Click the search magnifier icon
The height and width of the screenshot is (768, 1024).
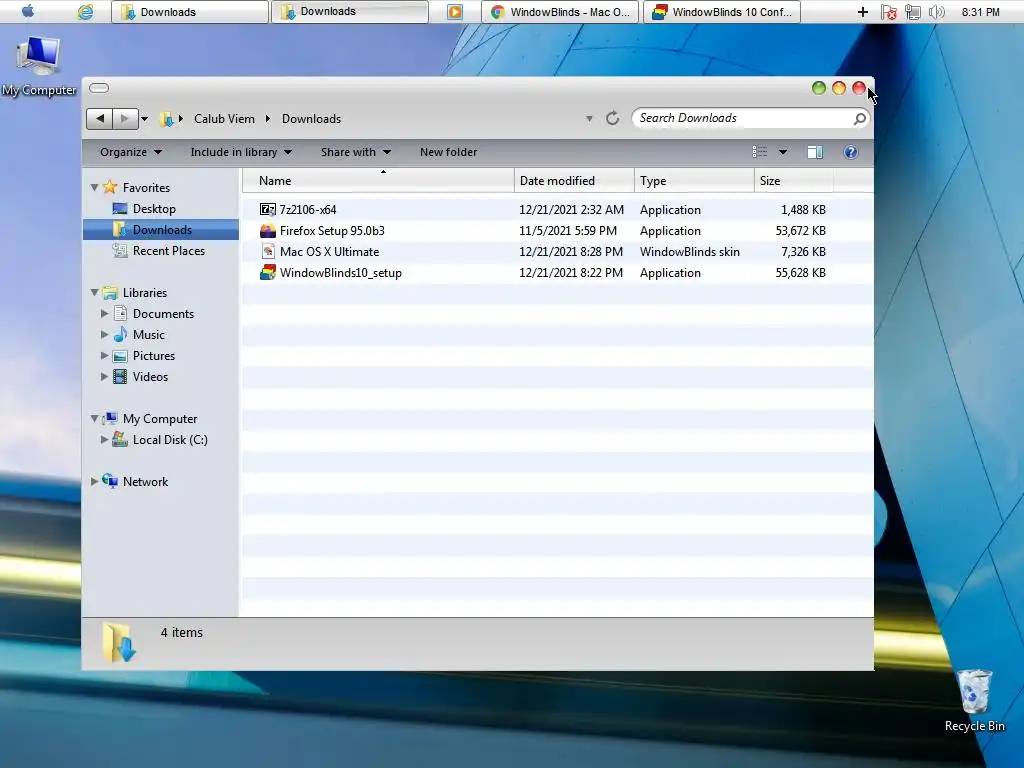tap(859, 118)
